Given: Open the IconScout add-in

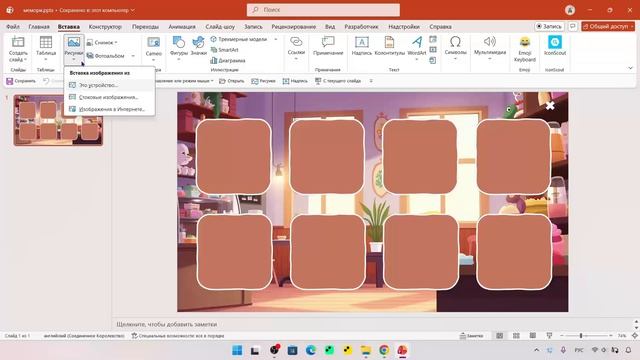Looking at the screenshot, I should pos(555,46).
